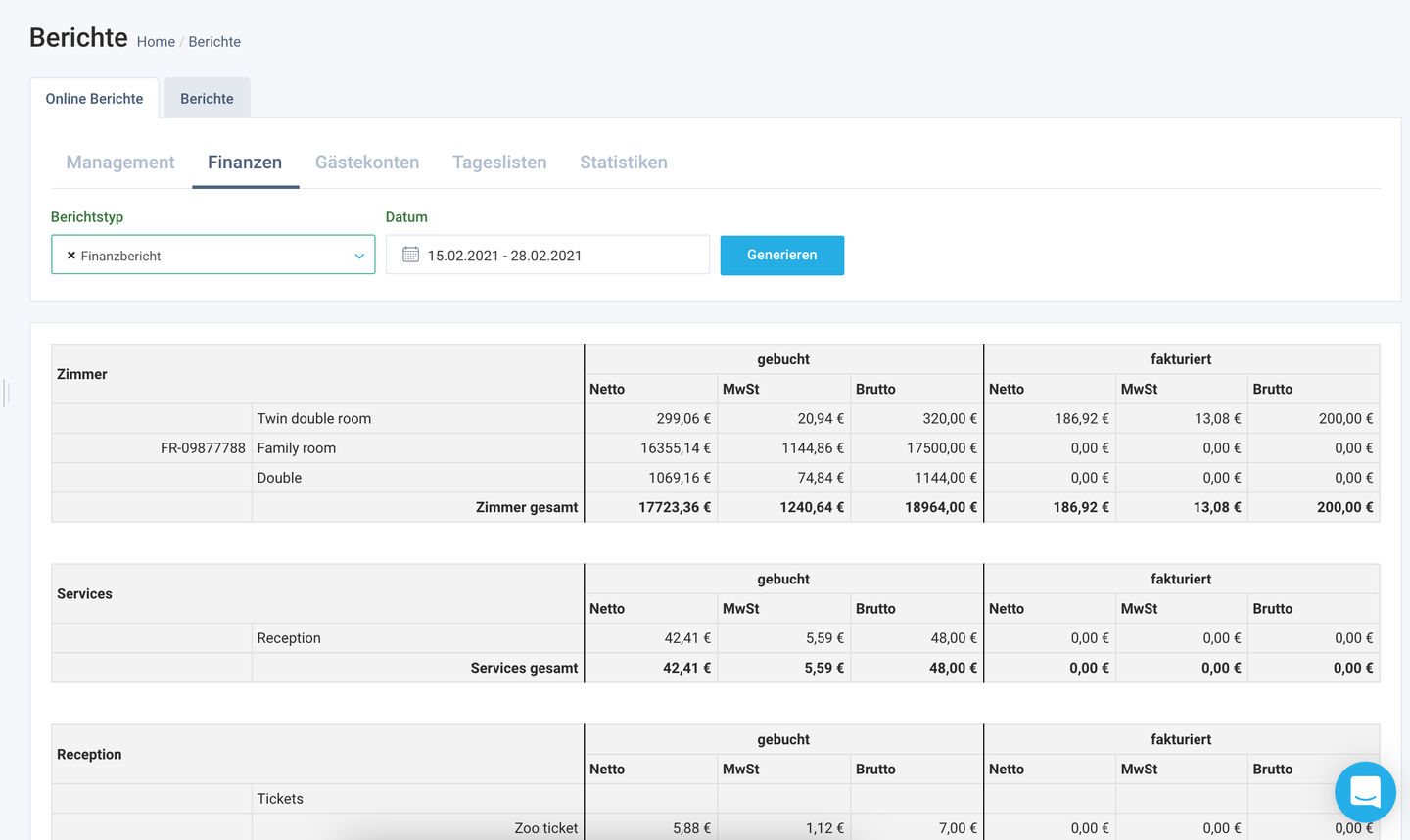1410x840 pixels.
Task: Click the calendar icon in Datum field
Action: (411, 255)
